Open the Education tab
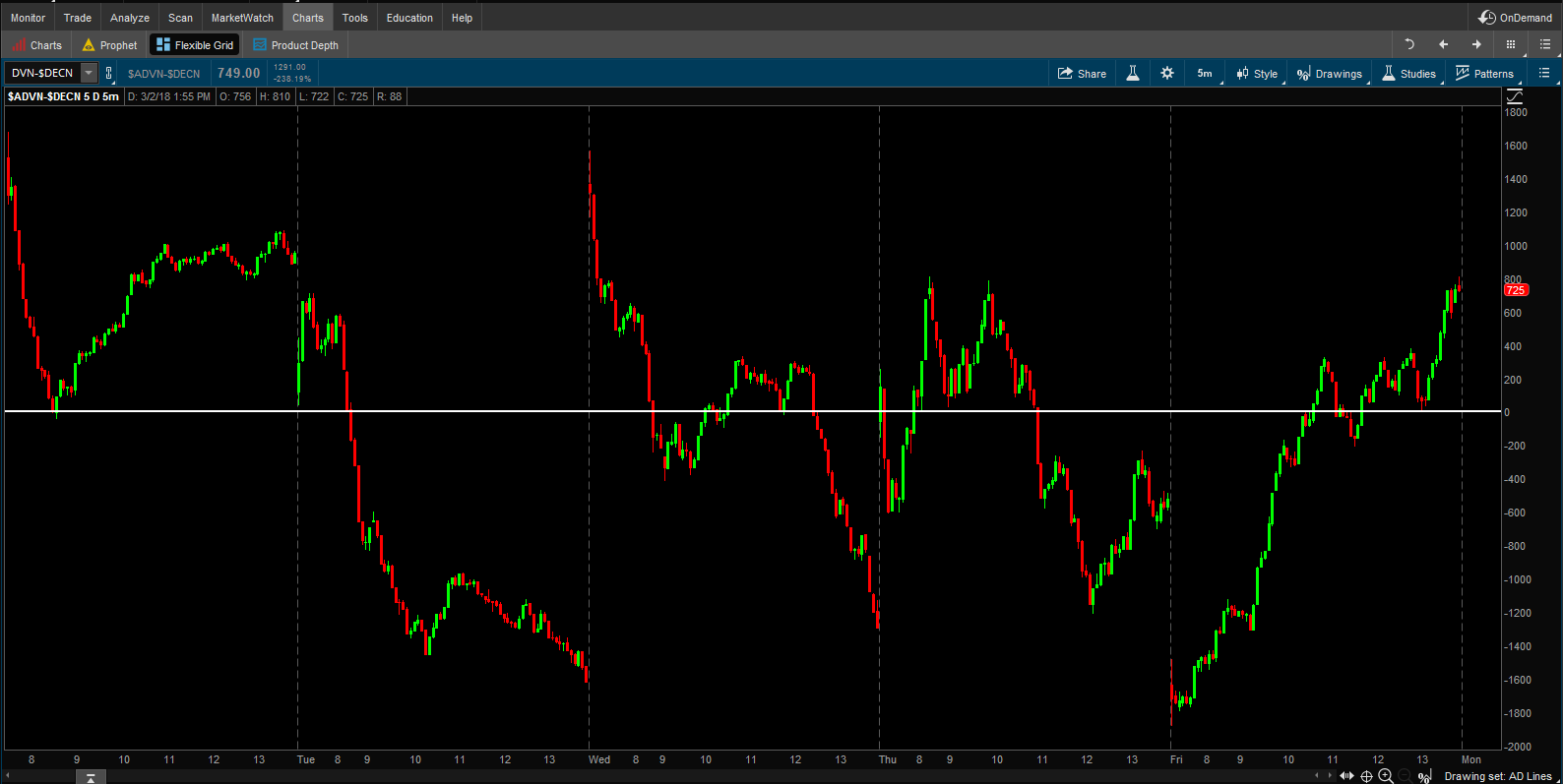Image resolution: width=1563 pixels, height=784 pixels. [x=409, y=18]
